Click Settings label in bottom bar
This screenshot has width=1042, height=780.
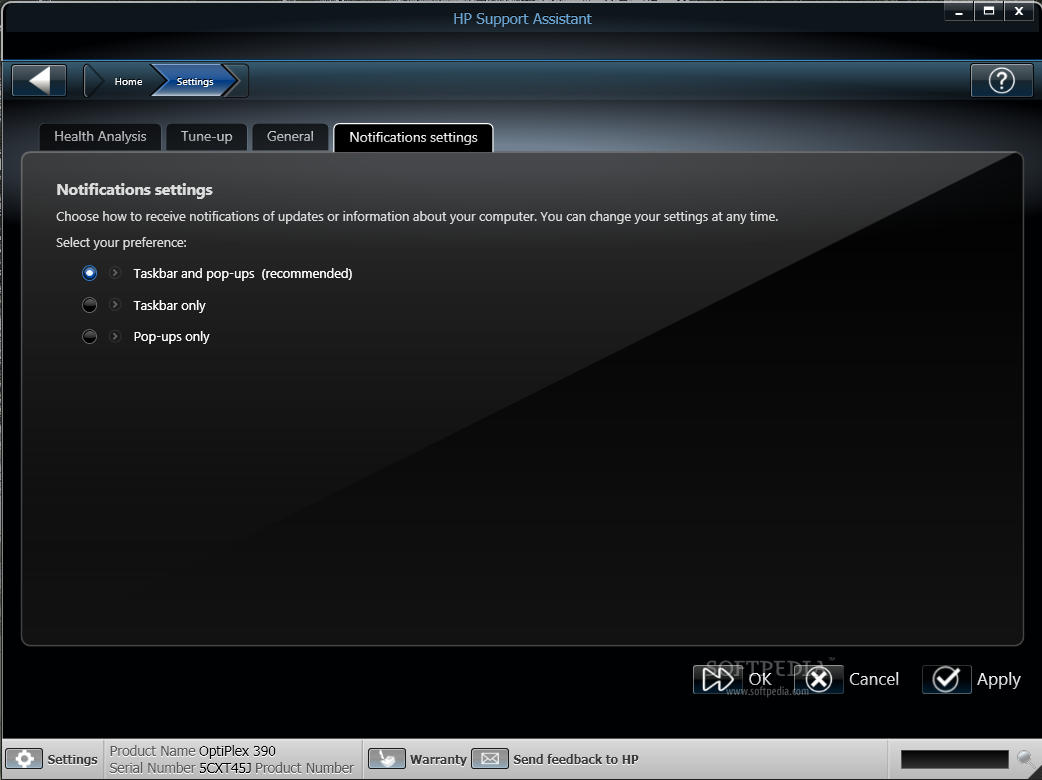72,759
